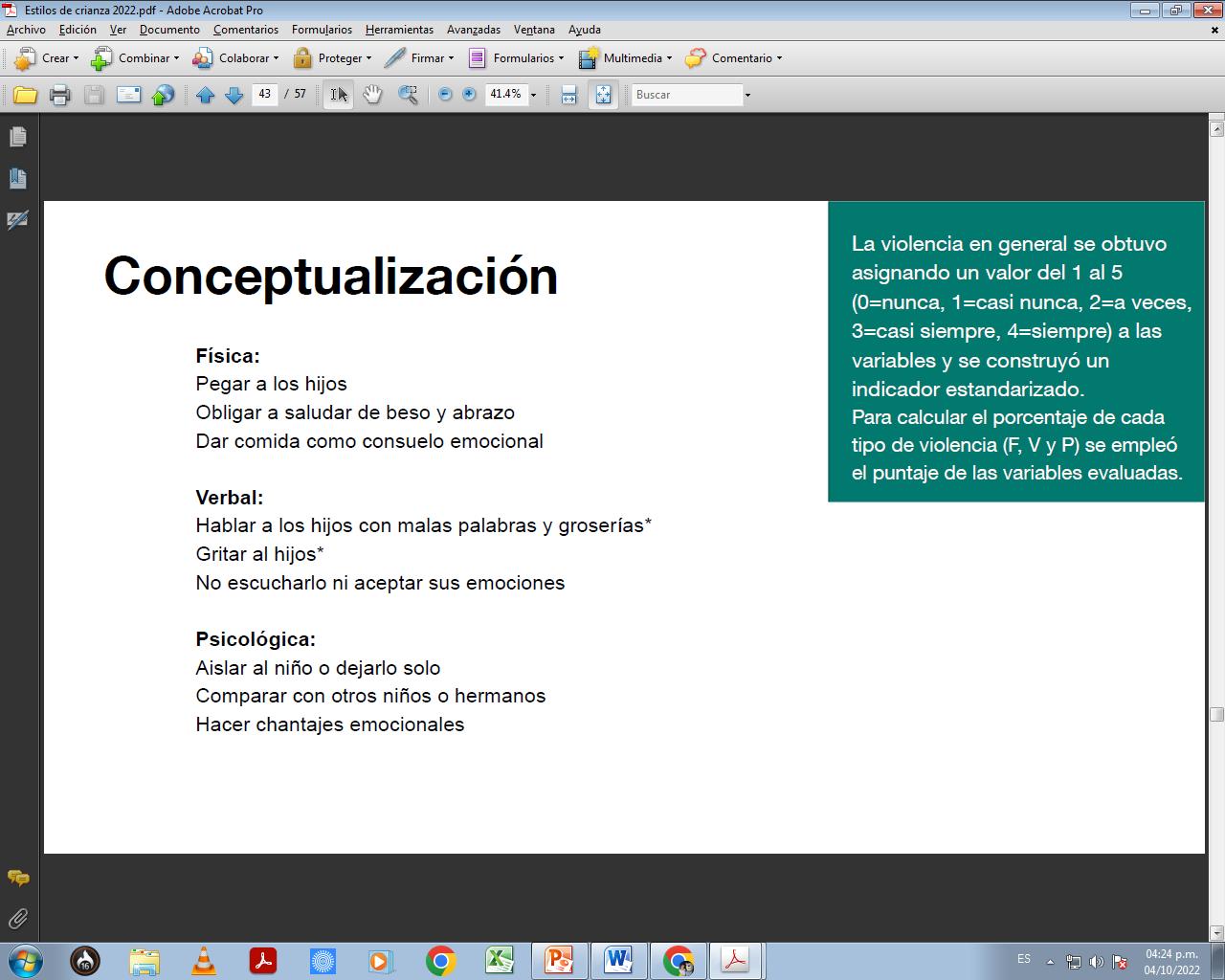The image size is (1225, 980).
Task: Click the scrollbar down arrow
Action: (1216, 933)
